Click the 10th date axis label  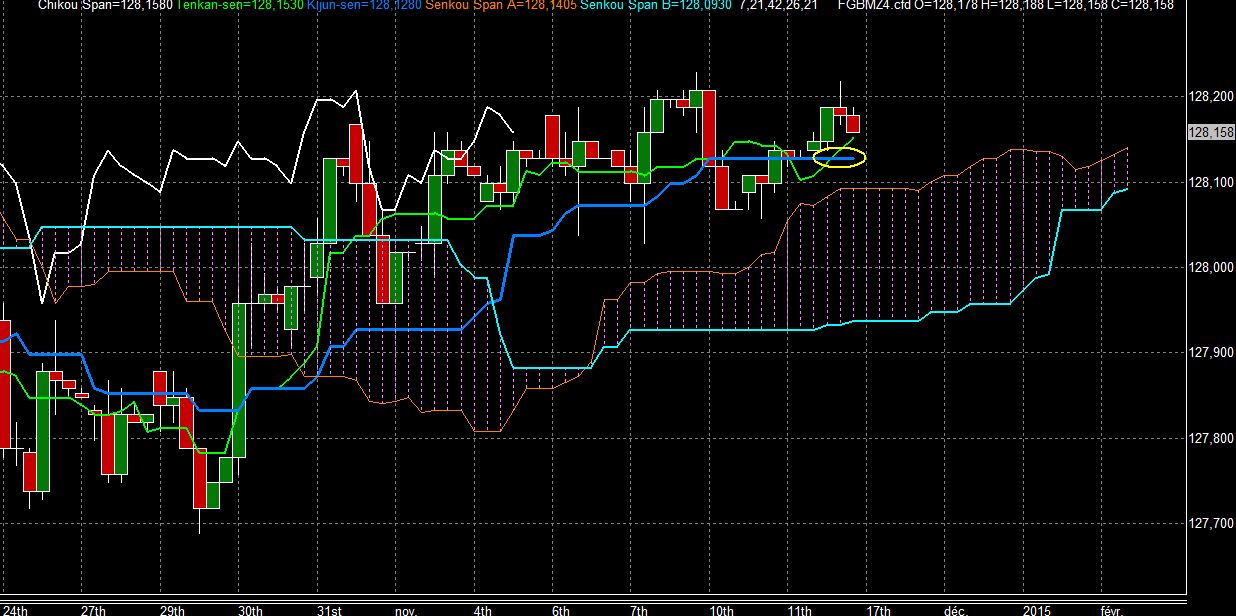721,610
